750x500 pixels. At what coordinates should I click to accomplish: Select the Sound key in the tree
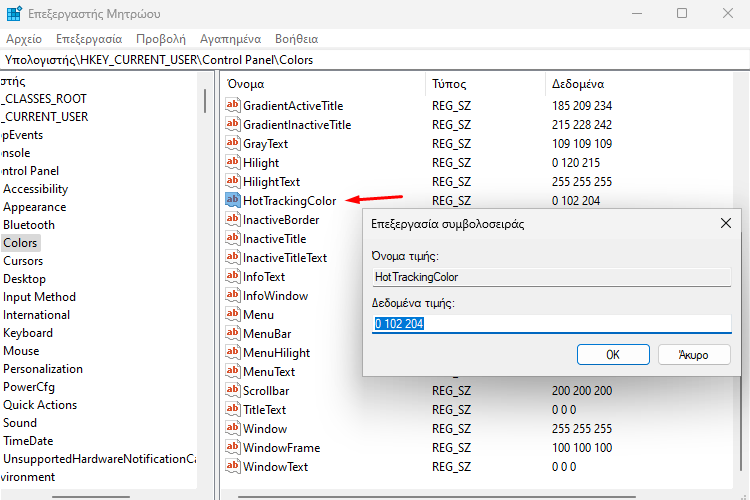click(20, 423)
